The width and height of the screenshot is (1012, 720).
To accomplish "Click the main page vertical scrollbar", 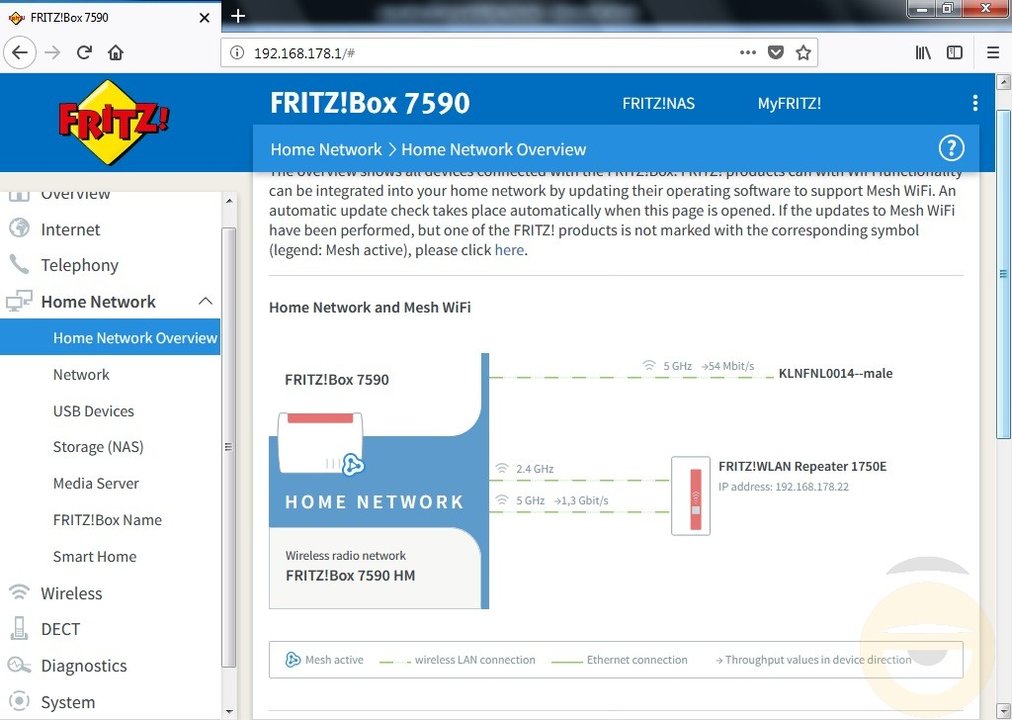I will coord(1004,274).
